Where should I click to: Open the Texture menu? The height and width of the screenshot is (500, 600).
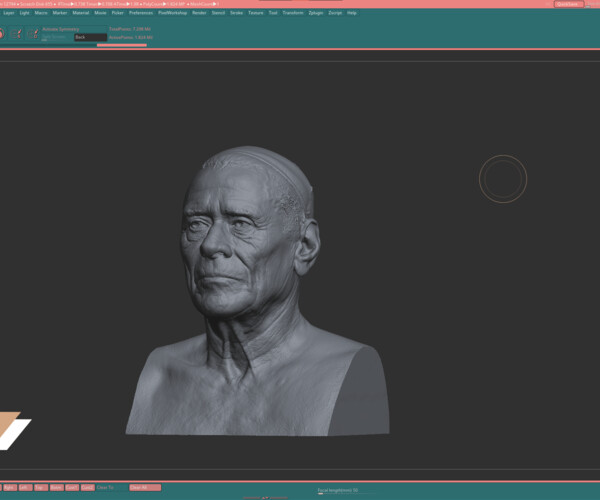(256, 13)
